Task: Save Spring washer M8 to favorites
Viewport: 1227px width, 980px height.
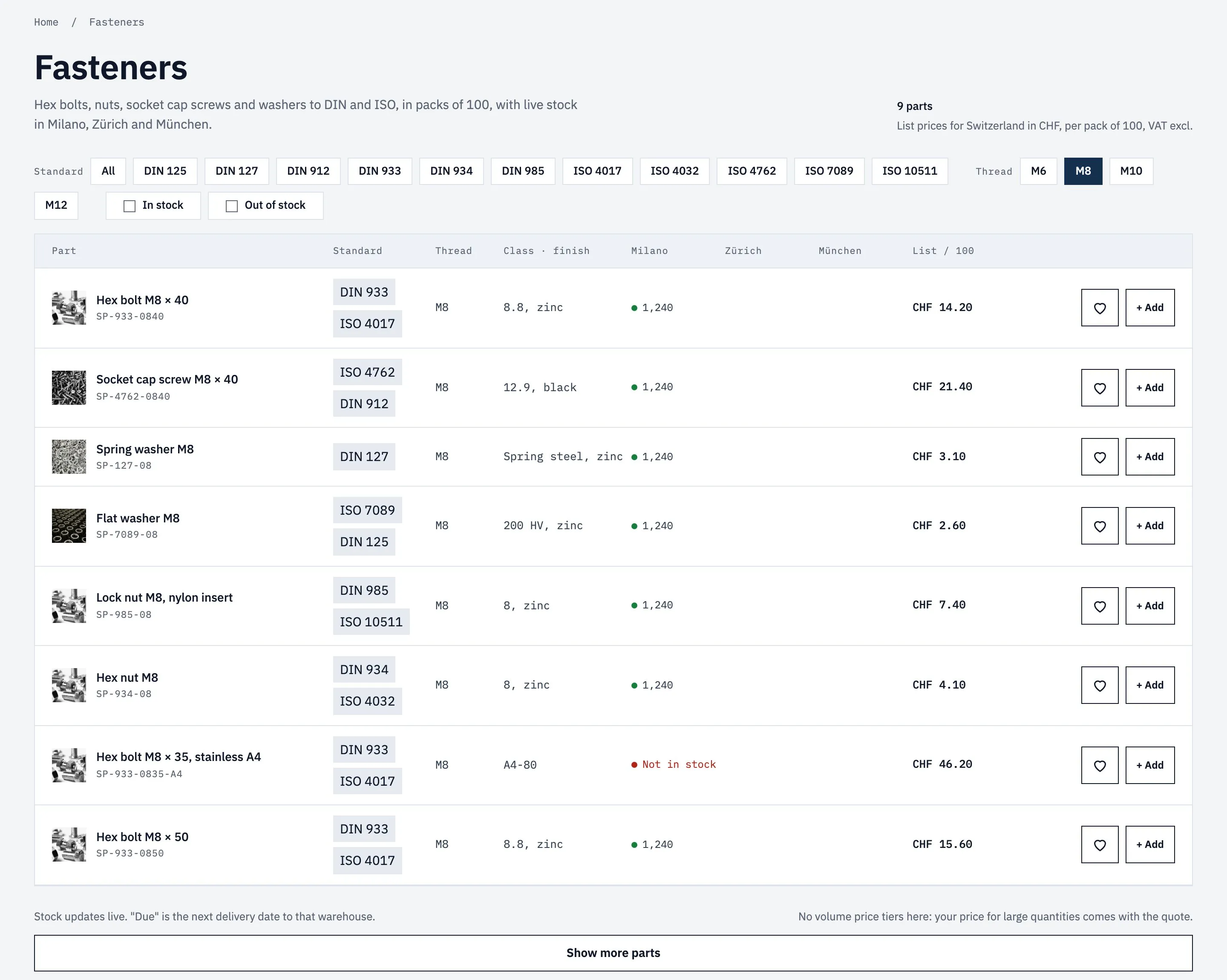Action: (x=1100, y=456)
